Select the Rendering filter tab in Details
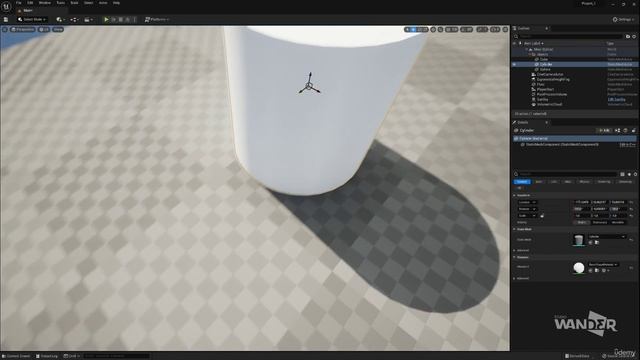 (x=604, y=182)
